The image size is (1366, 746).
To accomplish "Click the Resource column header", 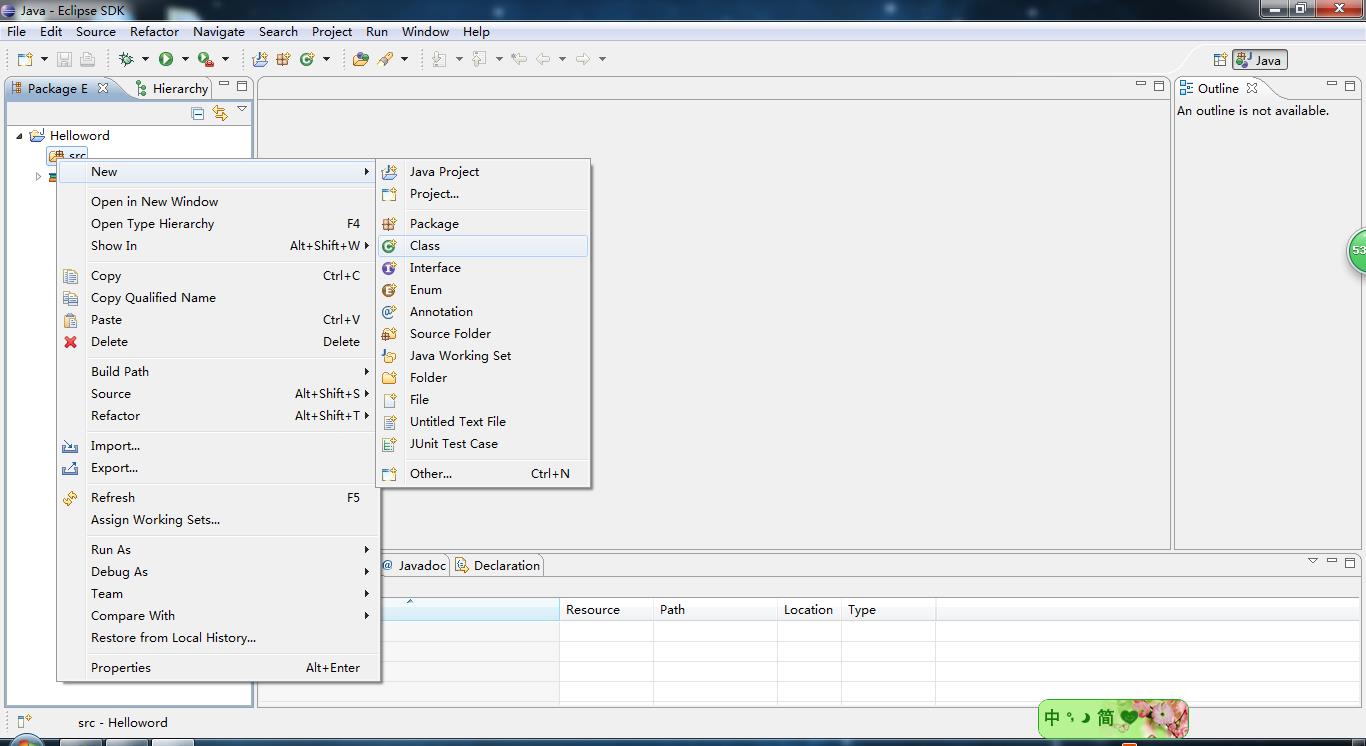I will (x=606, y=609).
